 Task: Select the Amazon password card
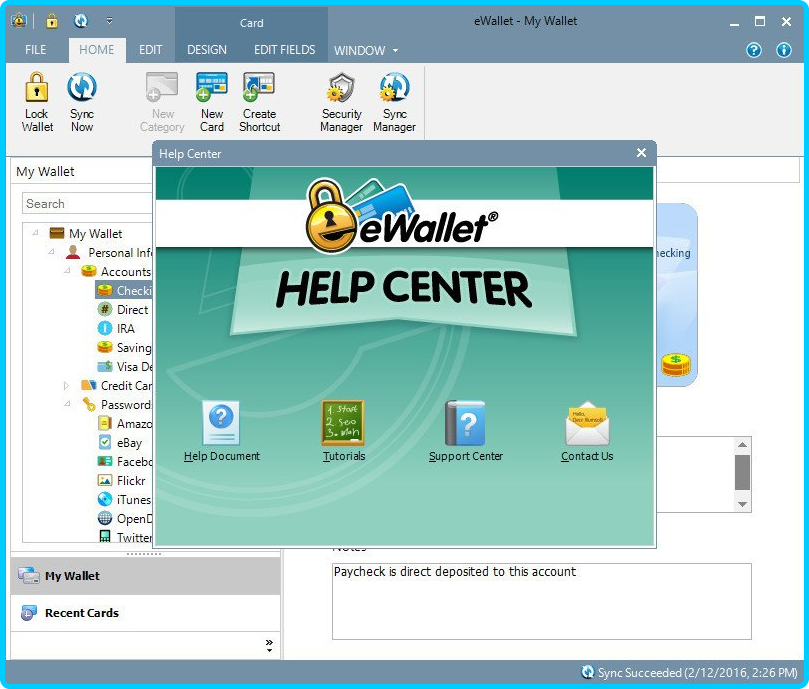(x=124, y=424)
